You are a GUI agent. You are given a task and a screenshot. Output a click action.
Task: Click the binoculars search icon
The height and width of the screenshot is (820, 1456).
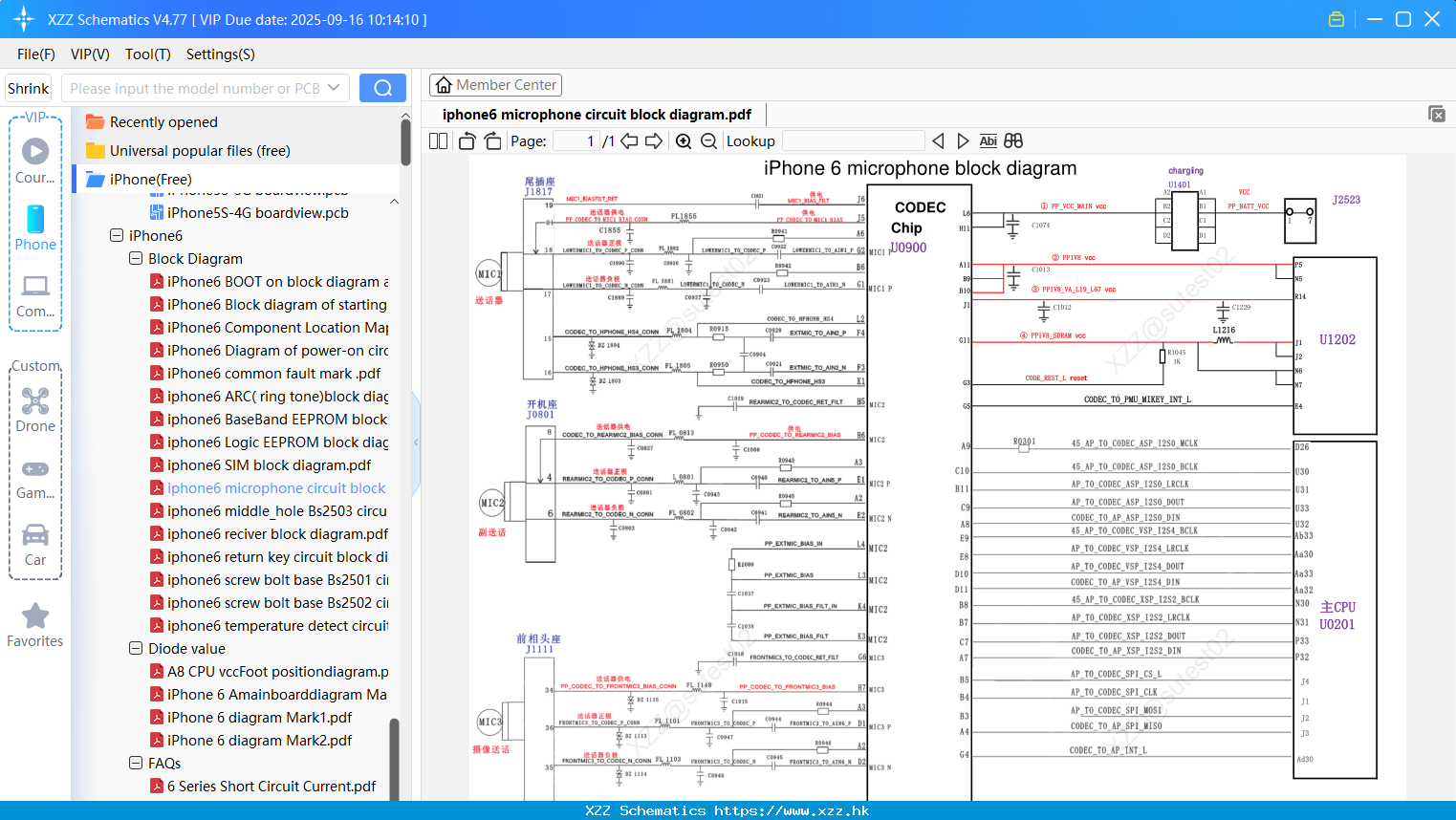(1013, 141)
